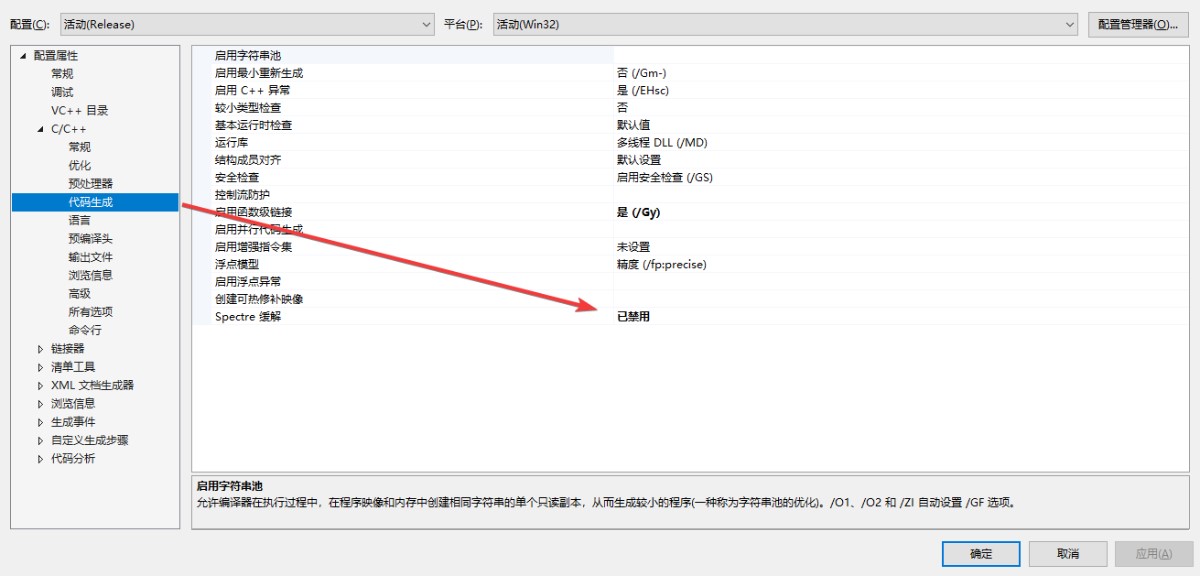Click the 启用字符串池 property row
Screen dimensions: 1200x576
[690, 55]
